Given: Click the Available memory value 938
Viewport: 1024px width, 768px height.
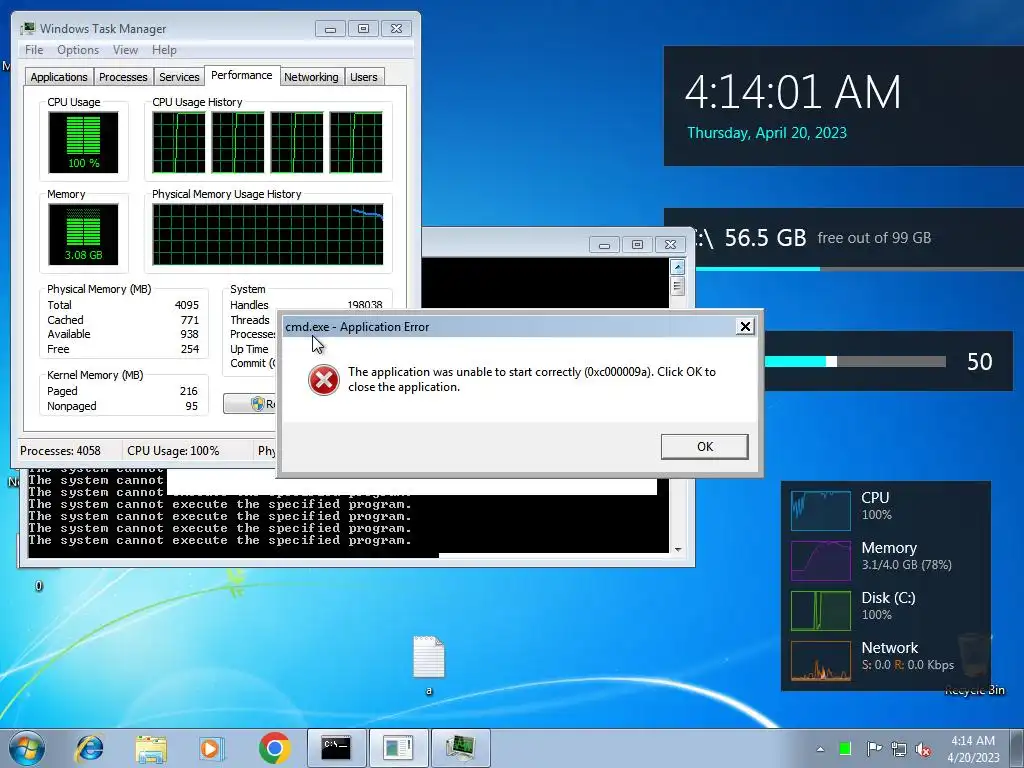Looking at the screenshot, I should coord(189,334).
